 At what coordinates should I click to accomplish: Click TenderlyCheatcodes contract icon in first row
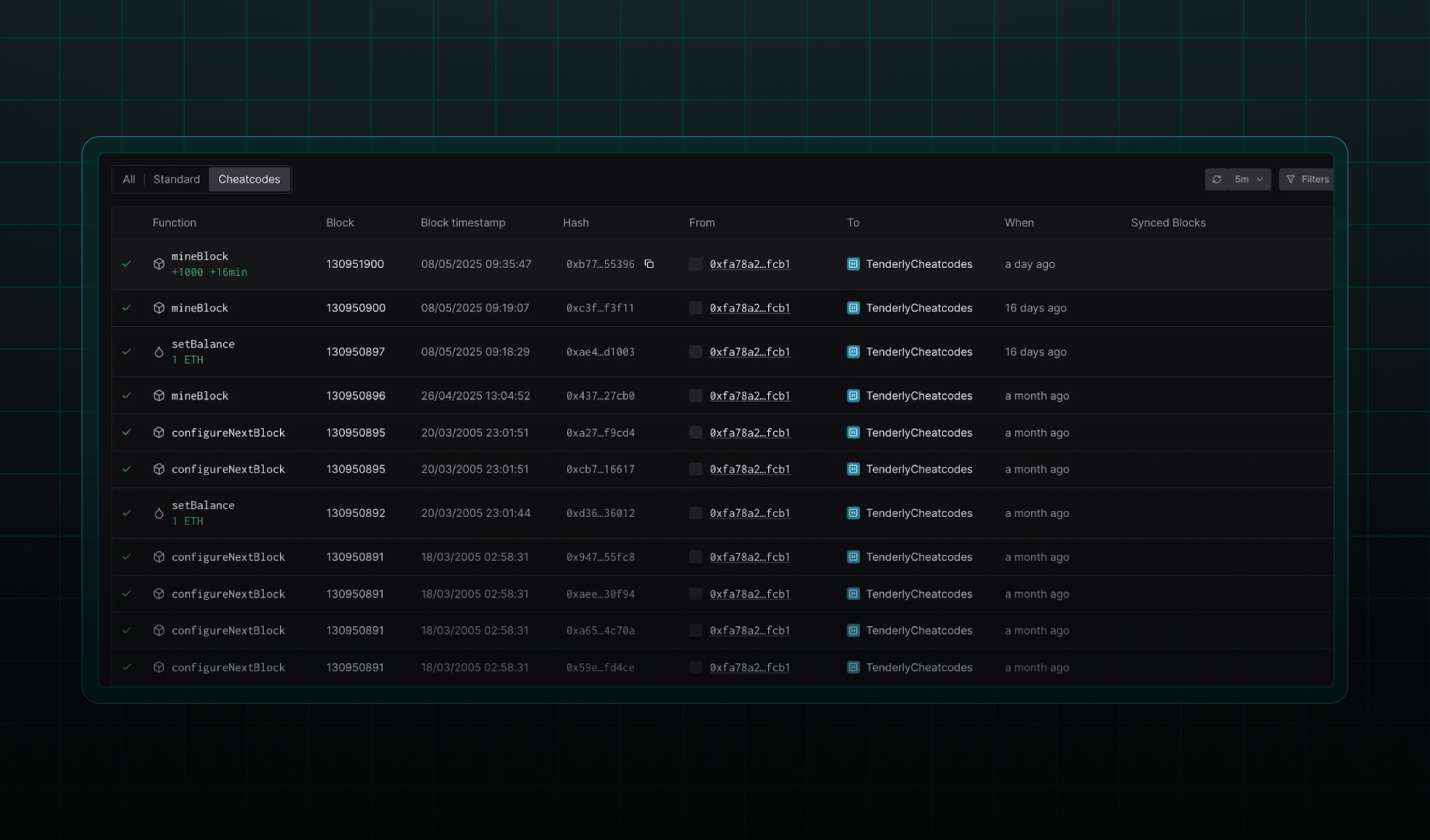click(853, 264)
